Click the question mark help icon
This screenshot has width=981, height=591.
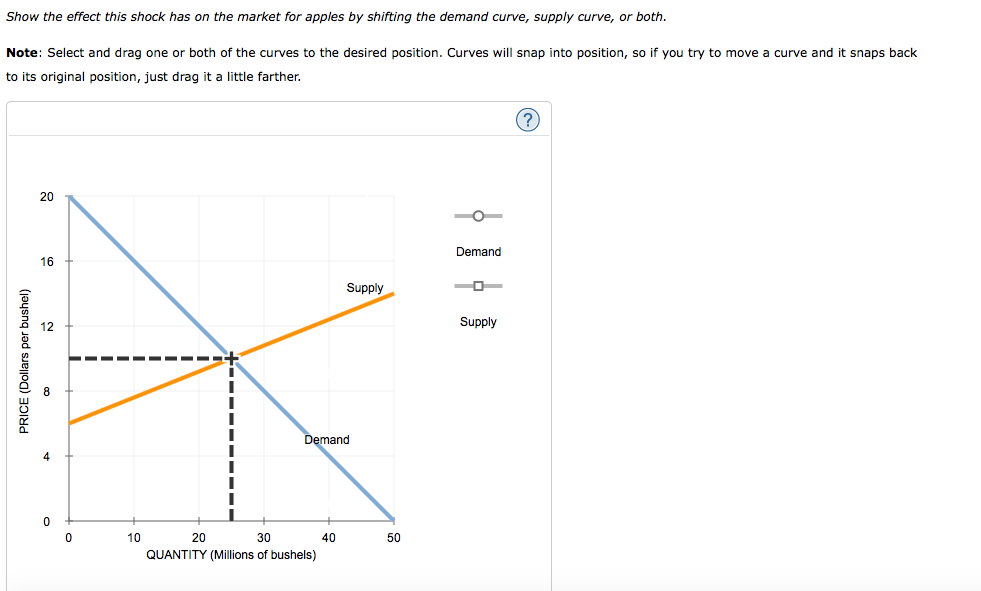pos(527,119)
